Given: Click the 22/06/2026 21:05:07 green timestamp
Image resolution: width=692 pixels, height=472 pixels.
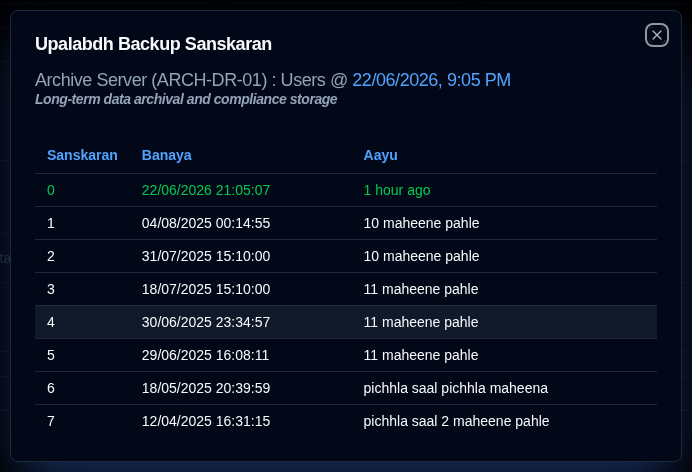Looking at the screenshot, I should [206, 190].
